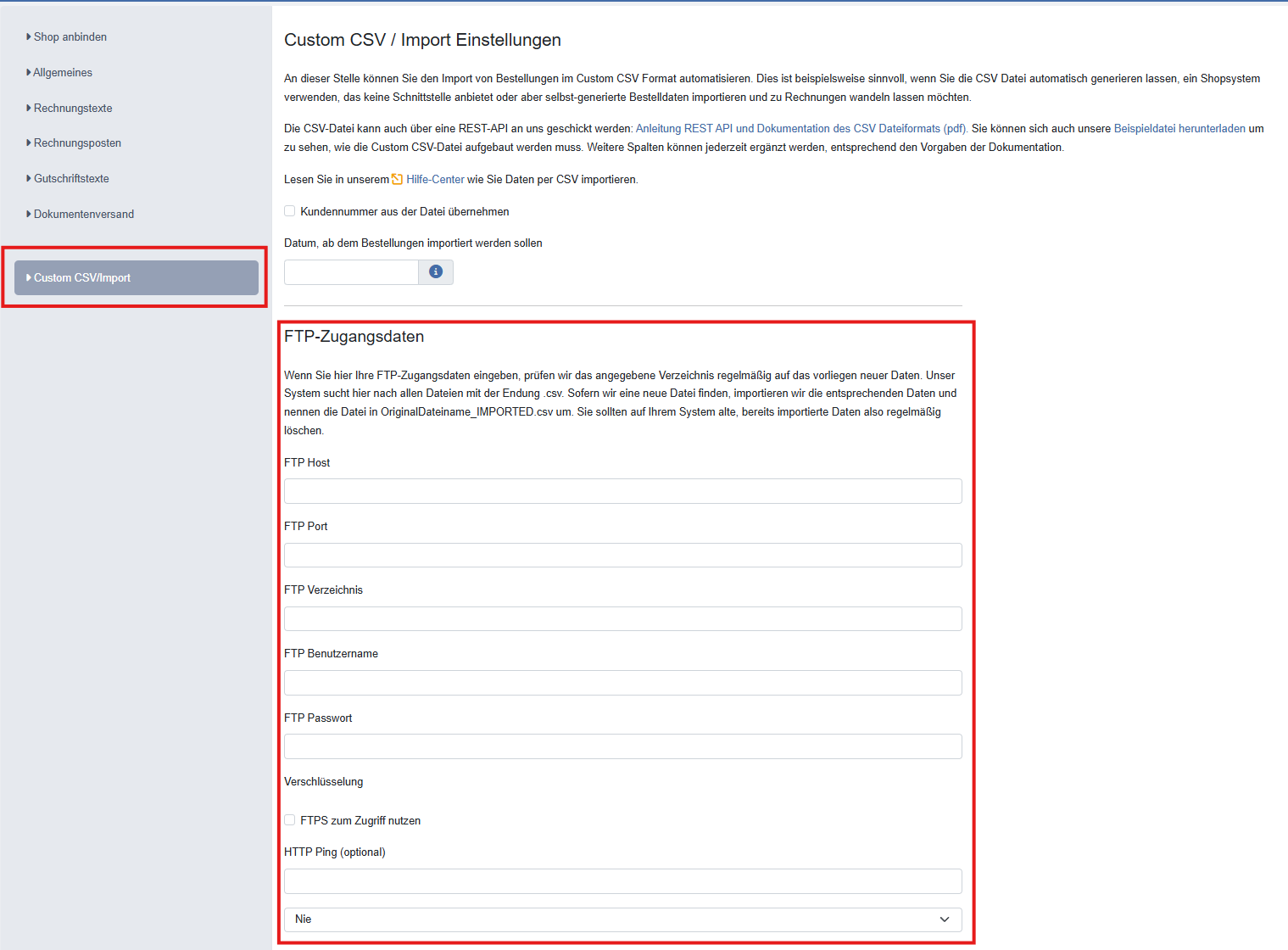
Task: Download the Beispieldatei via link
Action: pyautogui.click(x=1179, y=129)
